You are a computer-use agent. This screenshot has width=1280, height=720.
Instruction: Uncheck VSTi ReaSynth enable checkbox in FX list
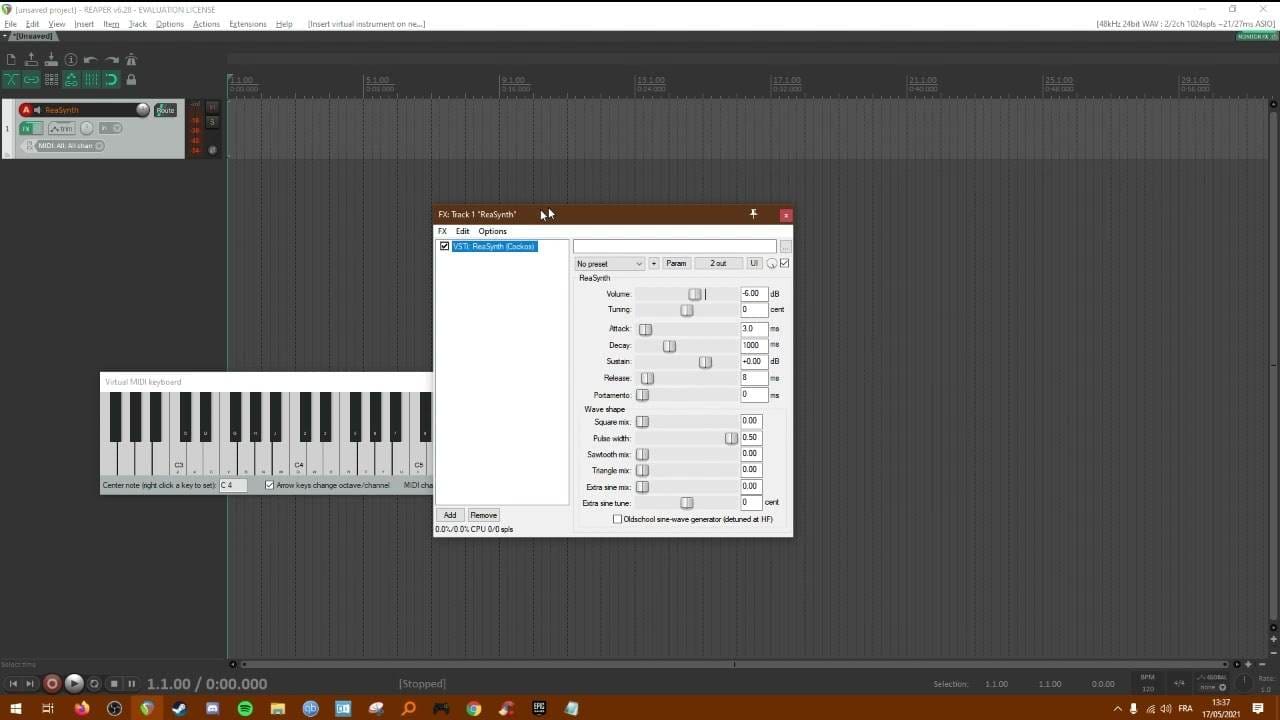pyautogui.click(x=445, y=246)
